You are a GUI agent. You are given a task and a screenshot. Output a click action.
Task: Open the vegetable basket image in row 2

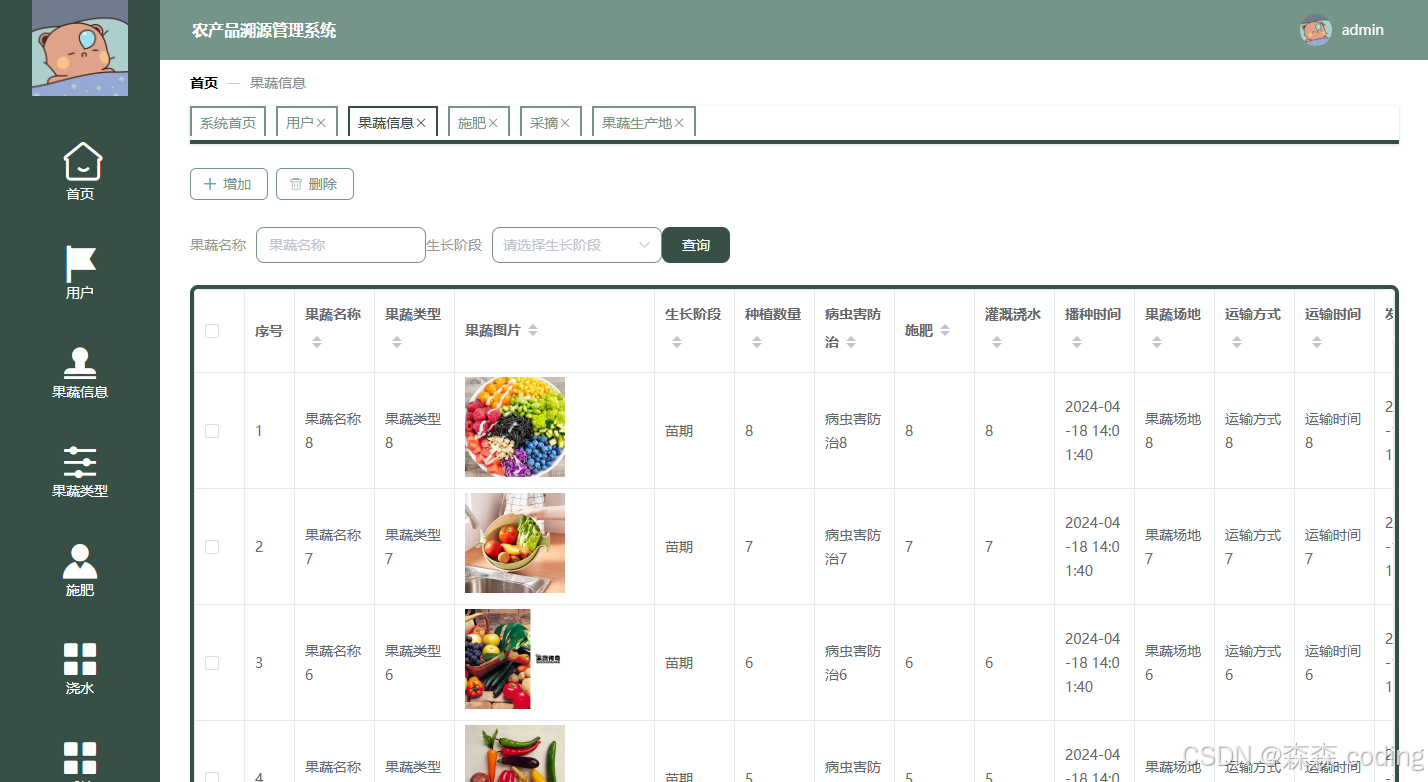click(515, 543)
